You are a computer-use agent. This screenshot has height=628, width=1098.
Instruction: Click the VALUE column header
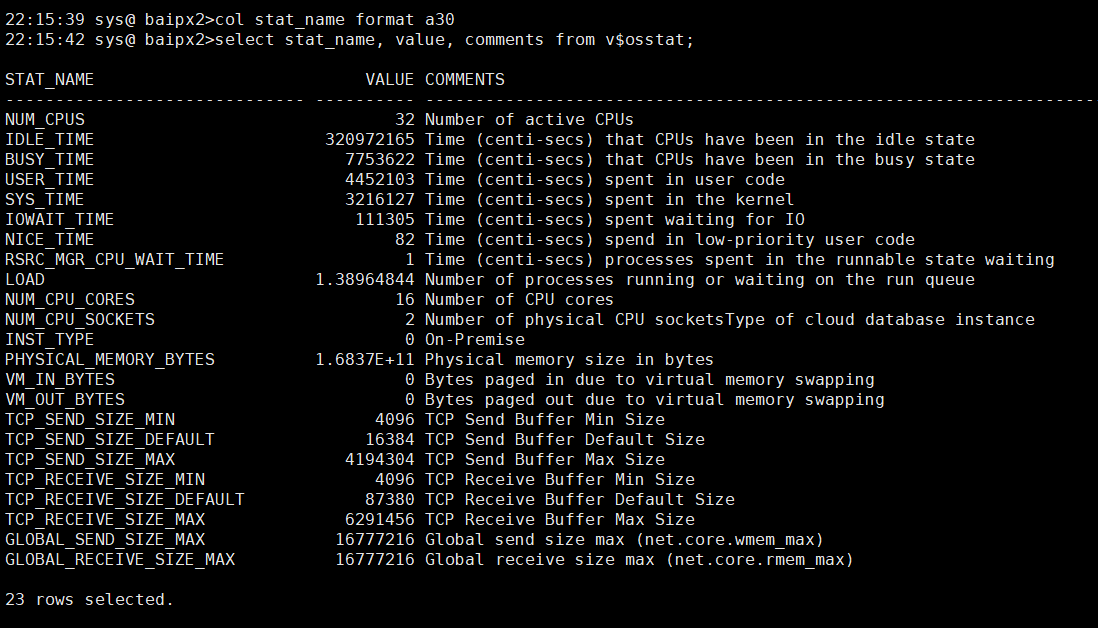(389, 79)
